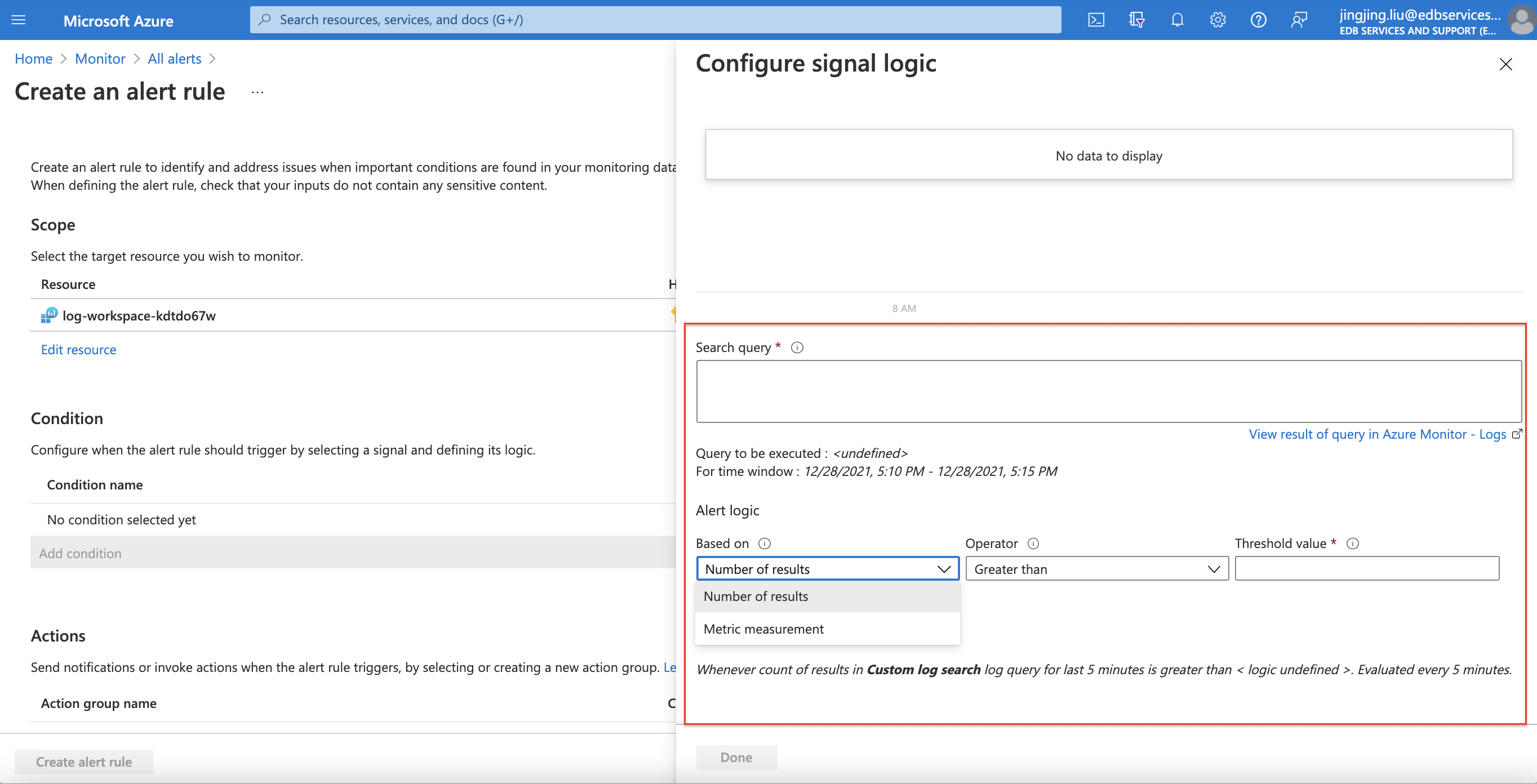Click the external link icon after Logs
This screenshot has width=1537, height=784.
point(1517,434)
